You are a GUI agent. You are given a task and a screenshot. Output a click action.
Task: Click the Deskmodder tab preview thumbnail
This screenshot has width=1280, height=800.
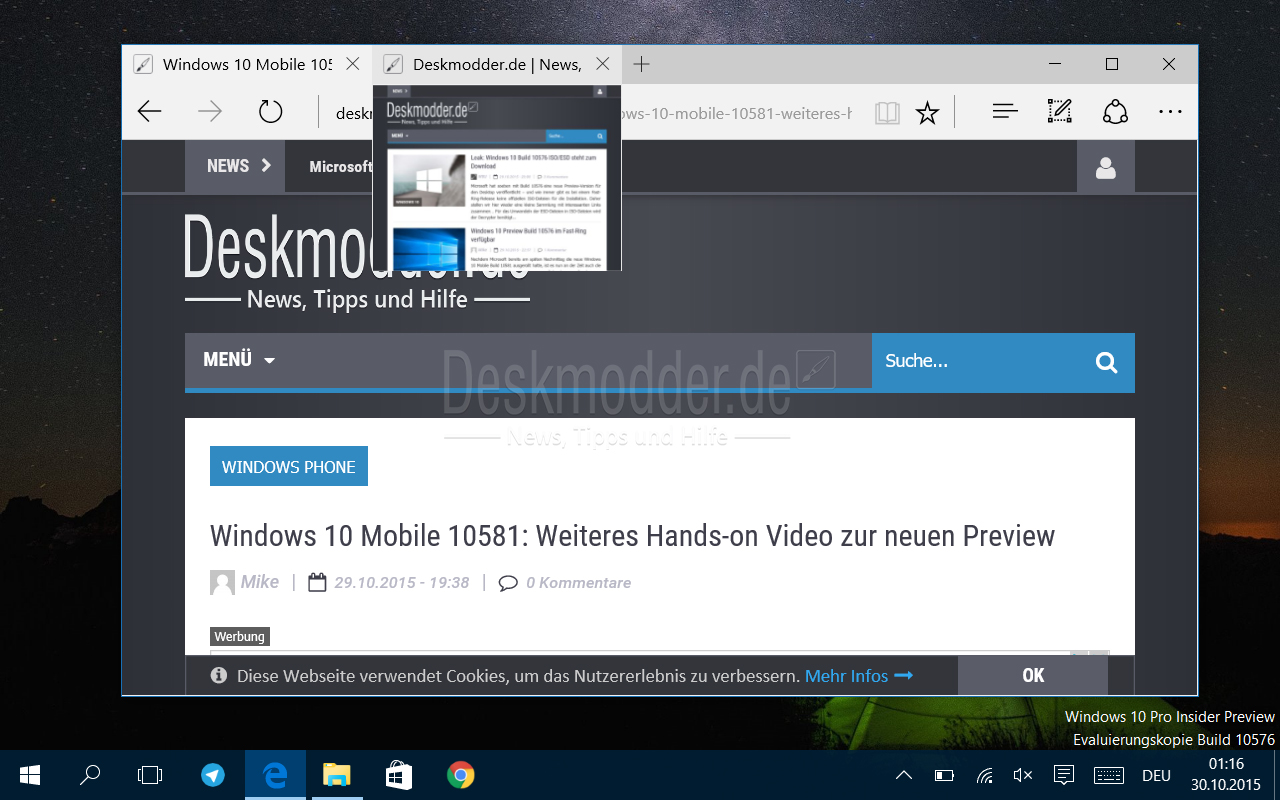pyautogui.click(x=497, y=177)
